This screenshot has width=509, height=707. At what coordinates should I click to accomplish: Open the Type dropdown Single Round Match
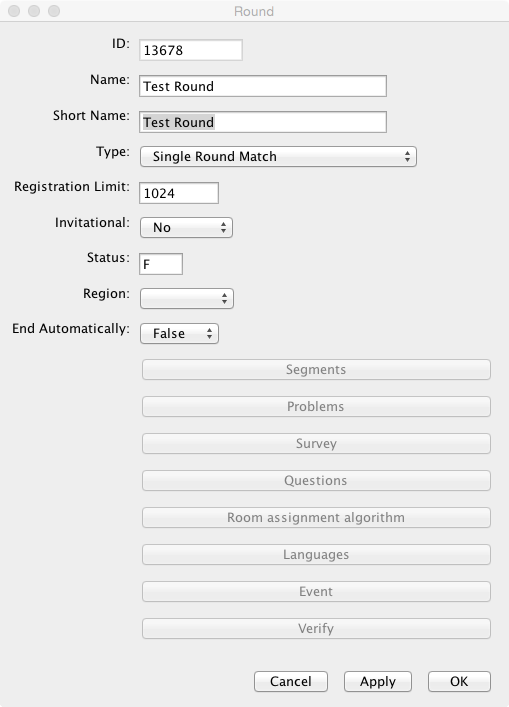(278, 156)
